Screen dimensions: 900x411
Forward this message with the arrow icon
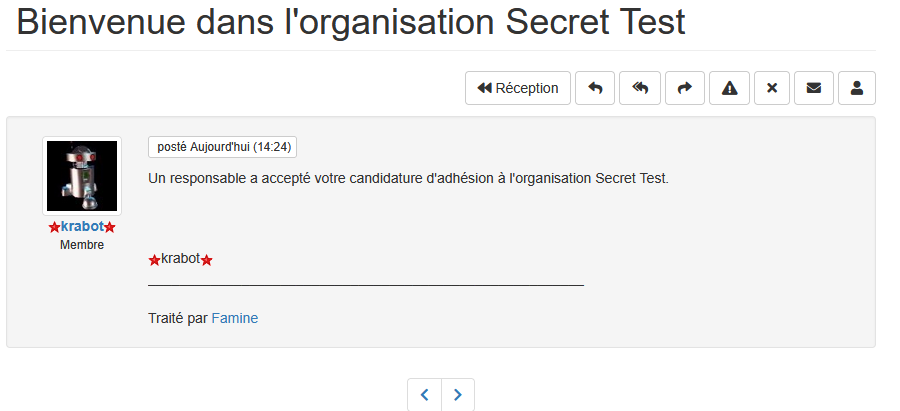tap(685, 88)
